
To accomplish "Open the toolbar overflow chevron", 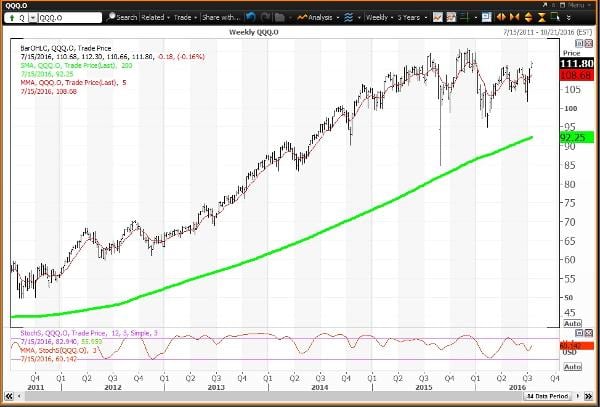I will [x=569, y=18].
